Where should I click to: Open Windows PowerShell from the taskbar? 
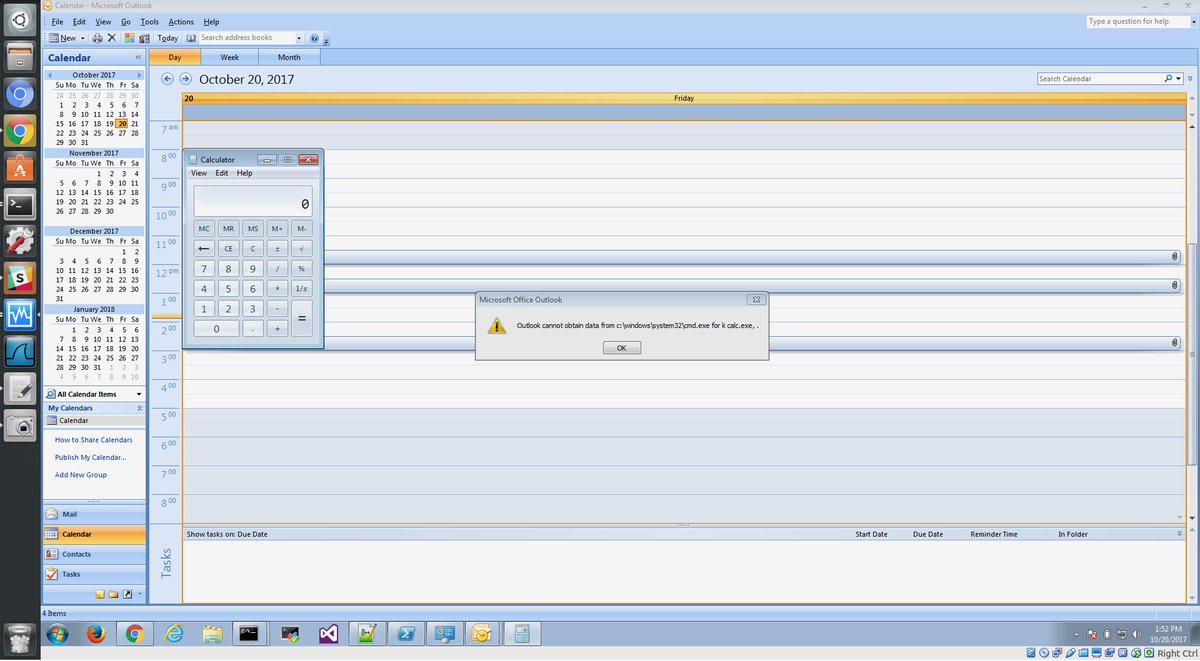tap(407, 634)
